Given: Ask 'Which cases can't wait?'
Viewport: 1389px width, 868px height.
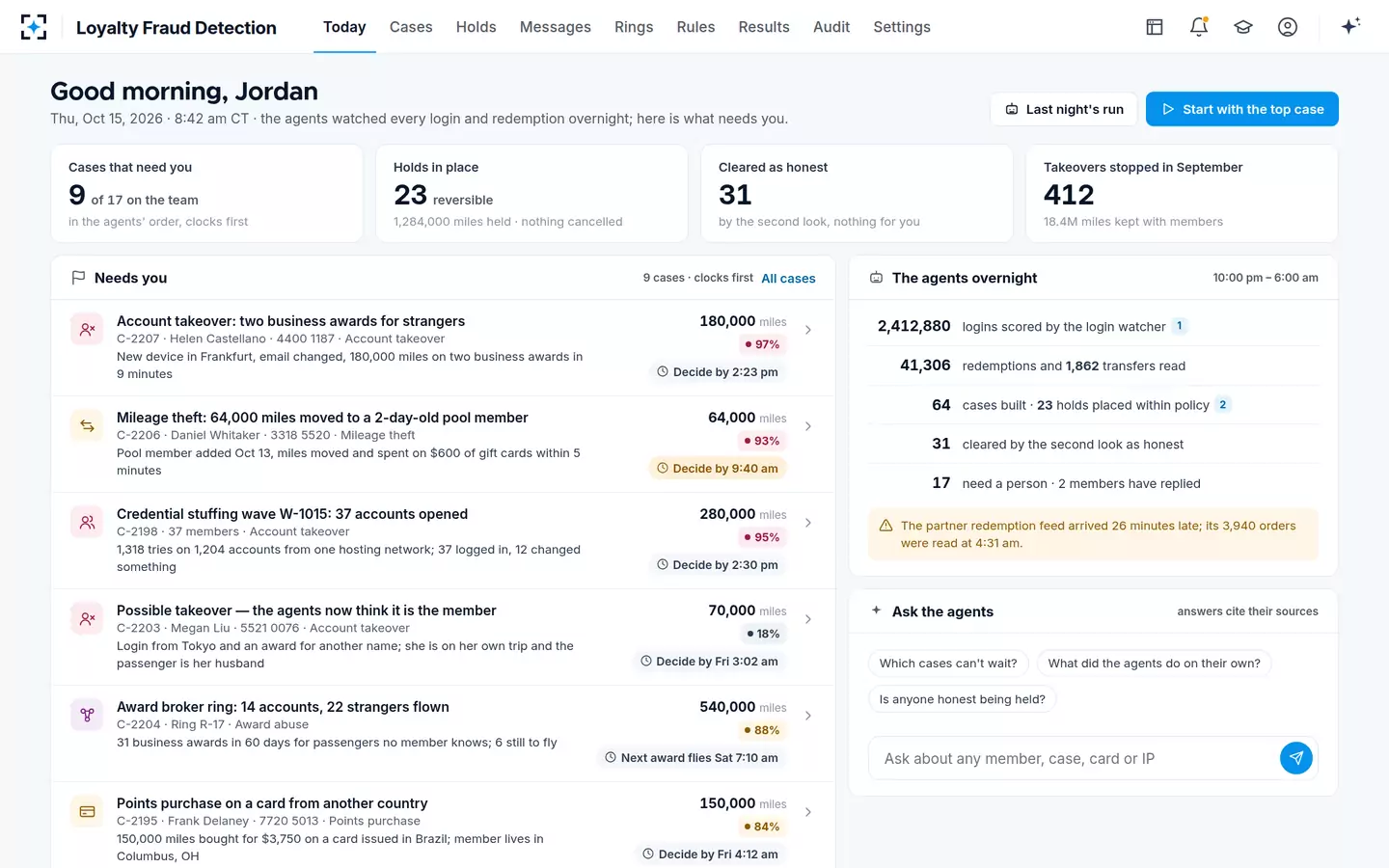Looking at the screenshot, I should click(948, 664).
